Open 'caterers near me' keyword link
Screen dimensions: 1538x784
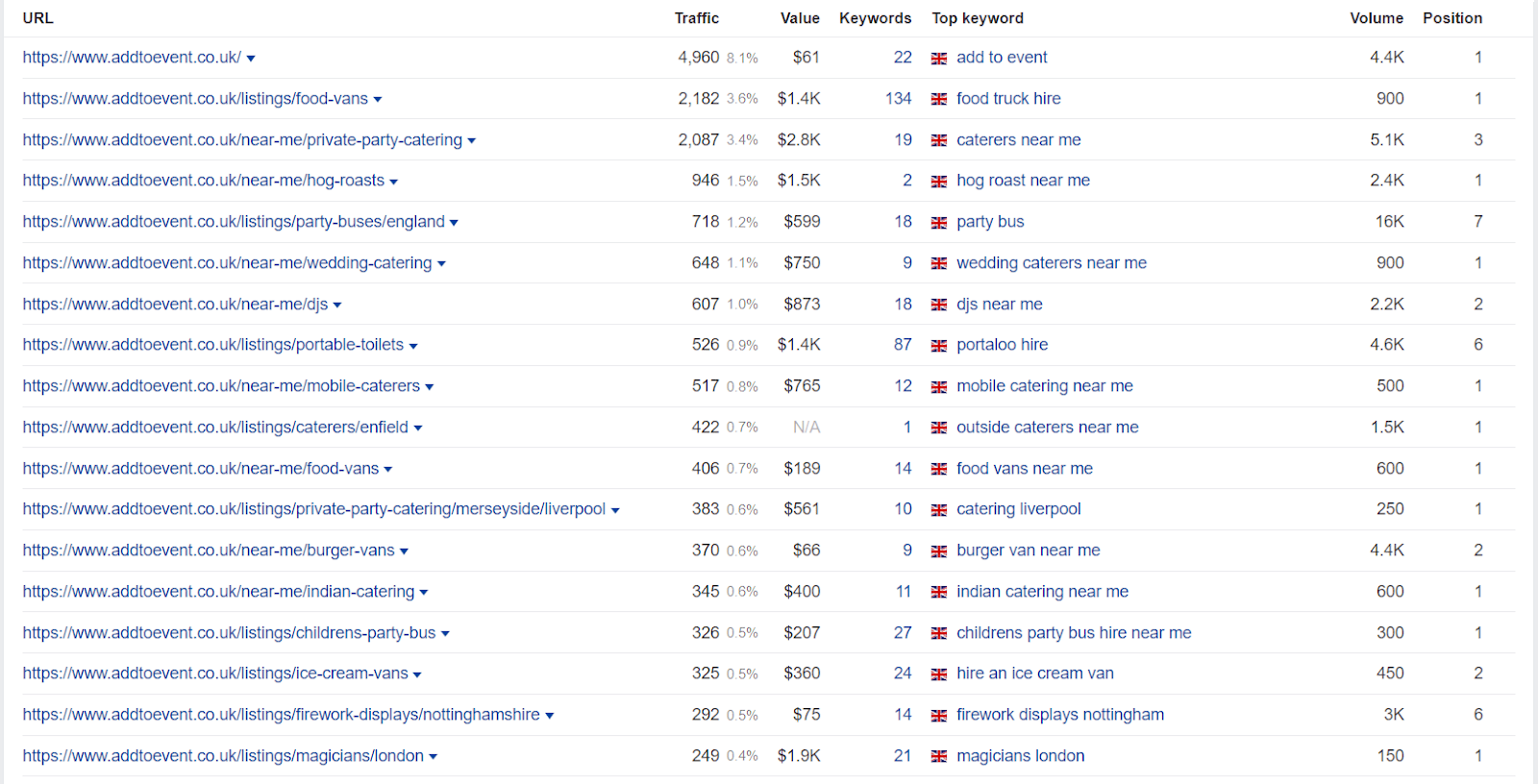1019,140
